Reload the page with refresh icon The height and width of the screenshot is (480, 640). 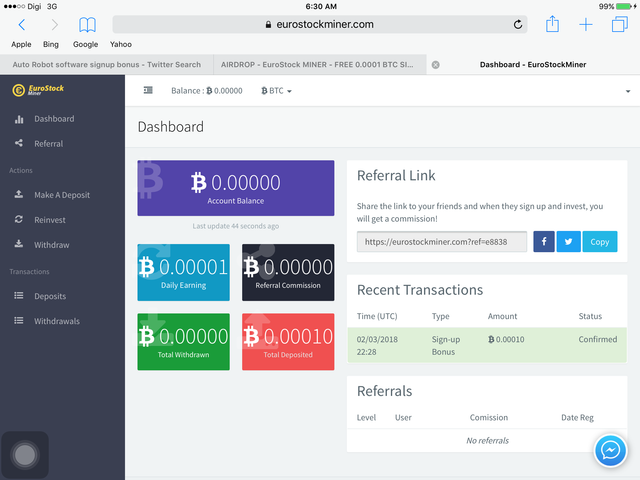[518, 24]
